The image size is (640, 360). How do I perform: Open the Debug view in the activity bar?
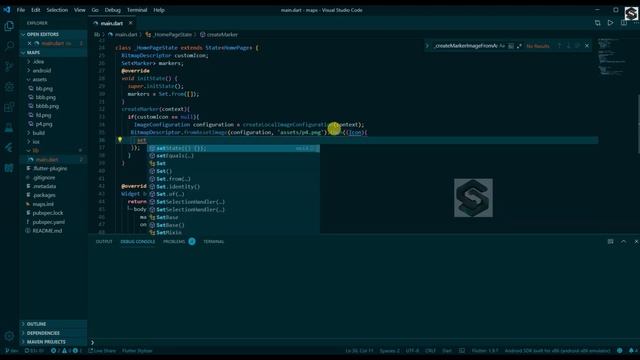[9, 87]
